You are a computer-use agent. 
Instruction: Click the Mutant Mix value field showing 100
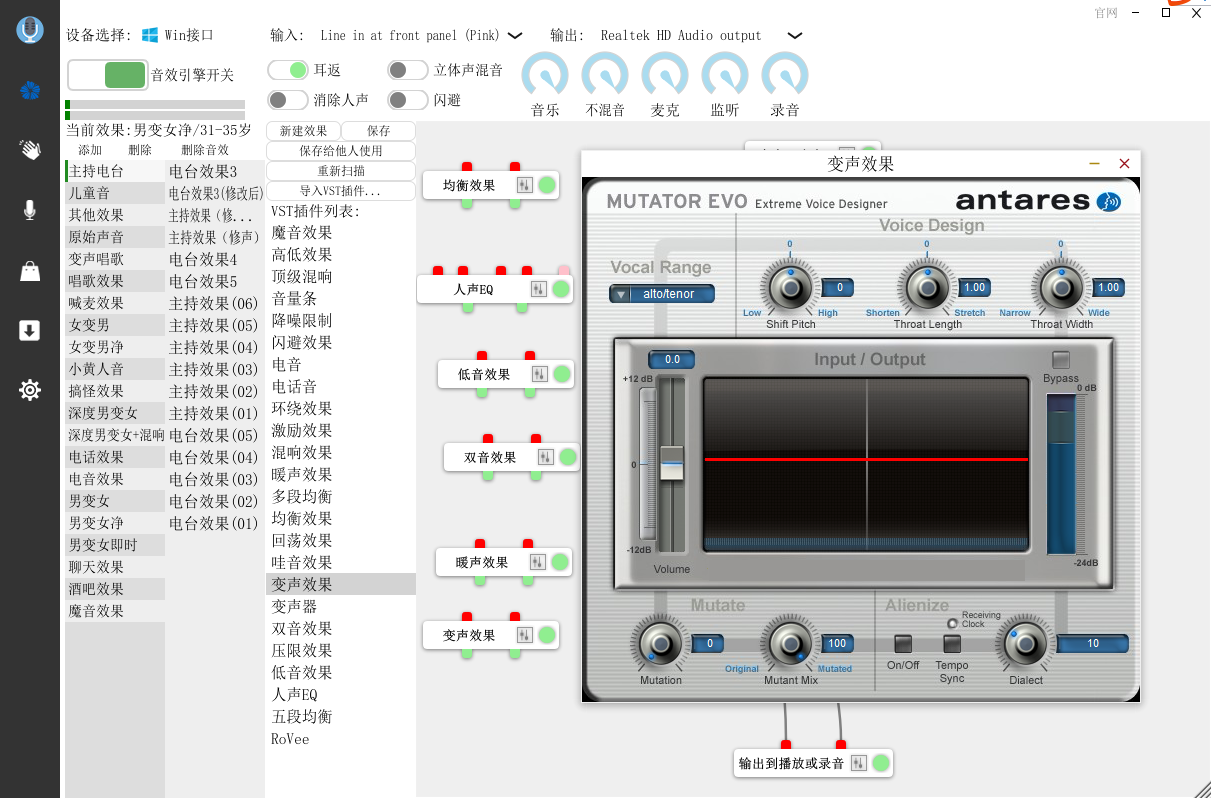coord(838,643)
